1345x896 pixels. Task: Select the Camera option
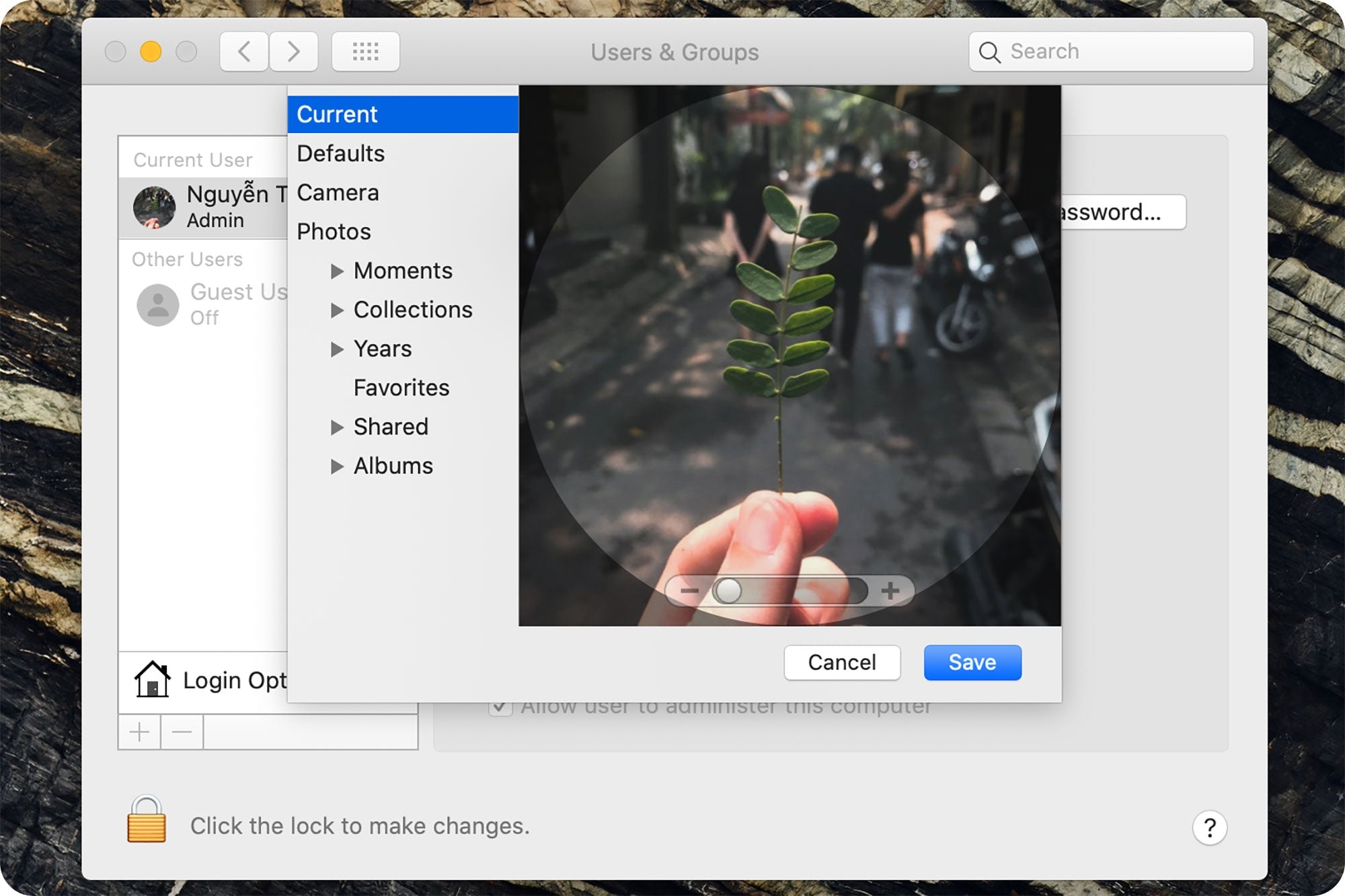337,191
